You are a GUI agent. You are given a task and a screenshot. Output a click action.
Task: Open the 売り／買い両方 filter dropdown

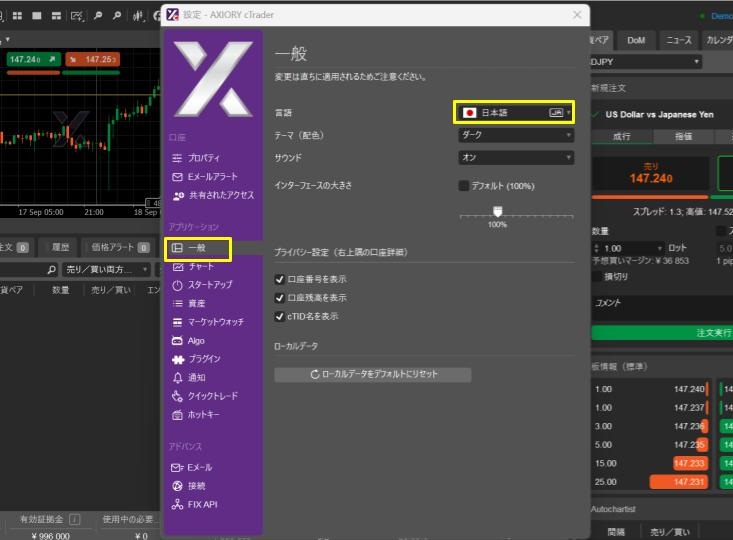(x=106, y=269)
